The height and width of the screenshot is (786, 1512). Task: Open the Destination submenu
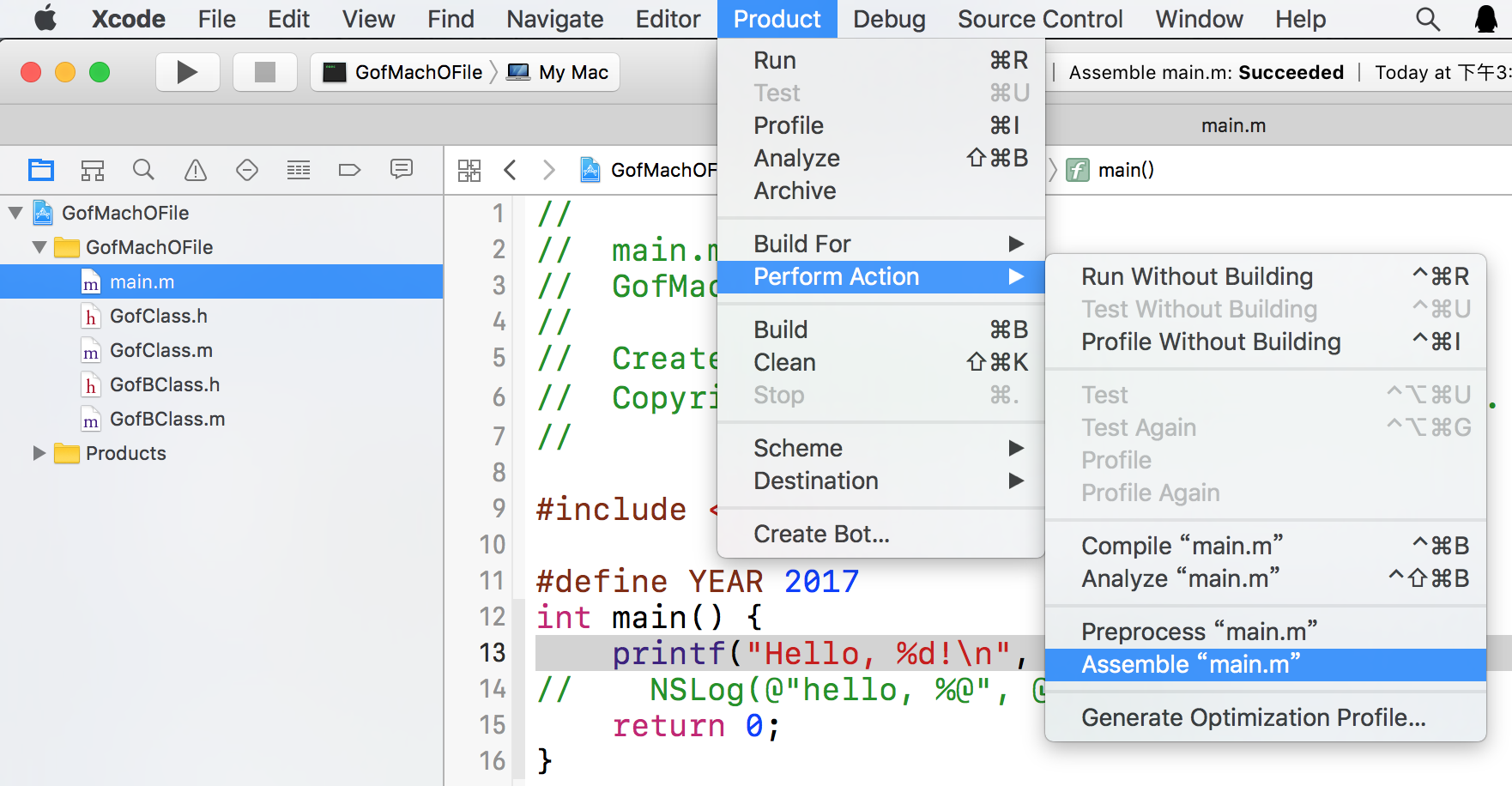click(x=880, y=481)
